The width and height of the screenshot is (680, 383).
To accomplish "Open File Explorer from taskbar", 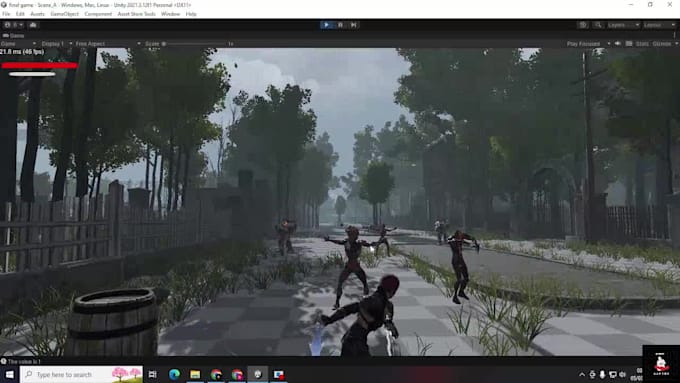I will 195,374.
